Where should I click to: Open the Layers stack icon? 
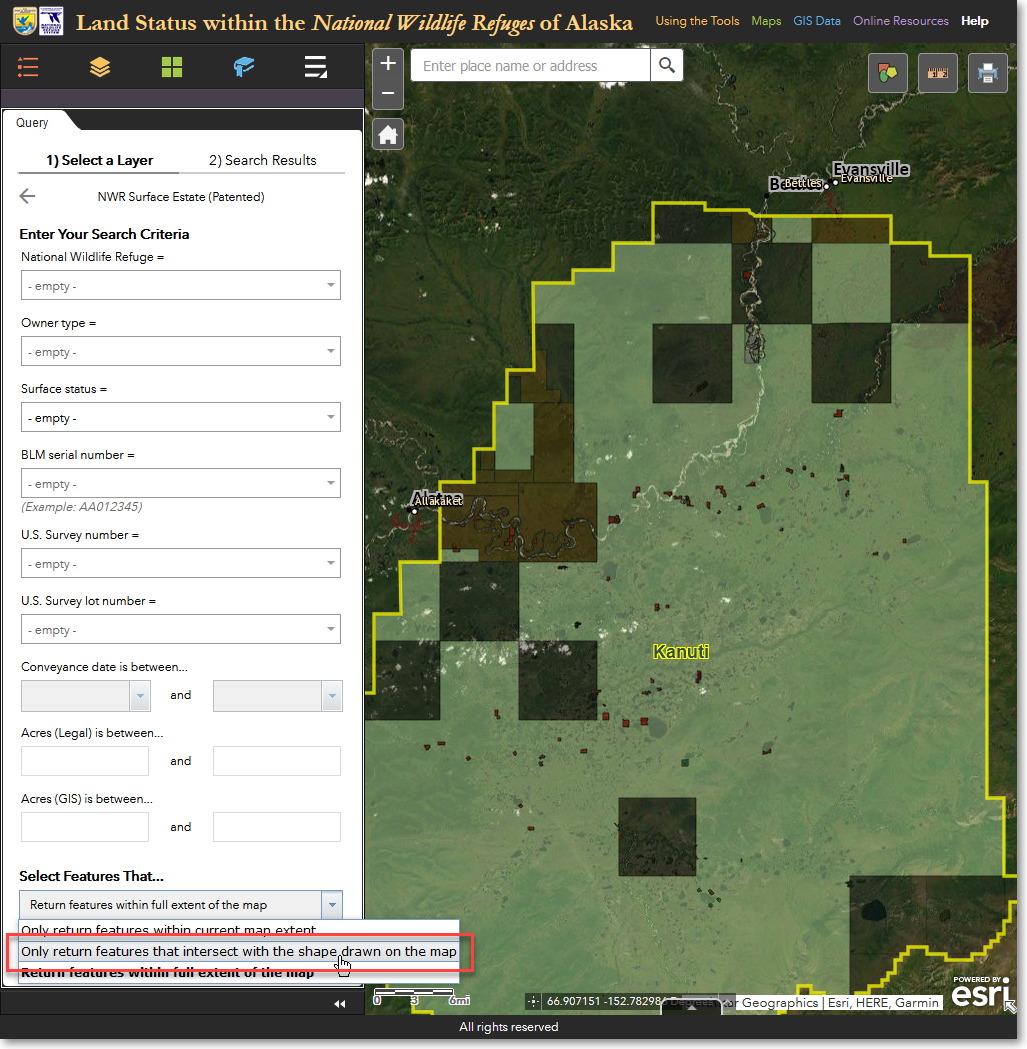[x=100, y=67]
